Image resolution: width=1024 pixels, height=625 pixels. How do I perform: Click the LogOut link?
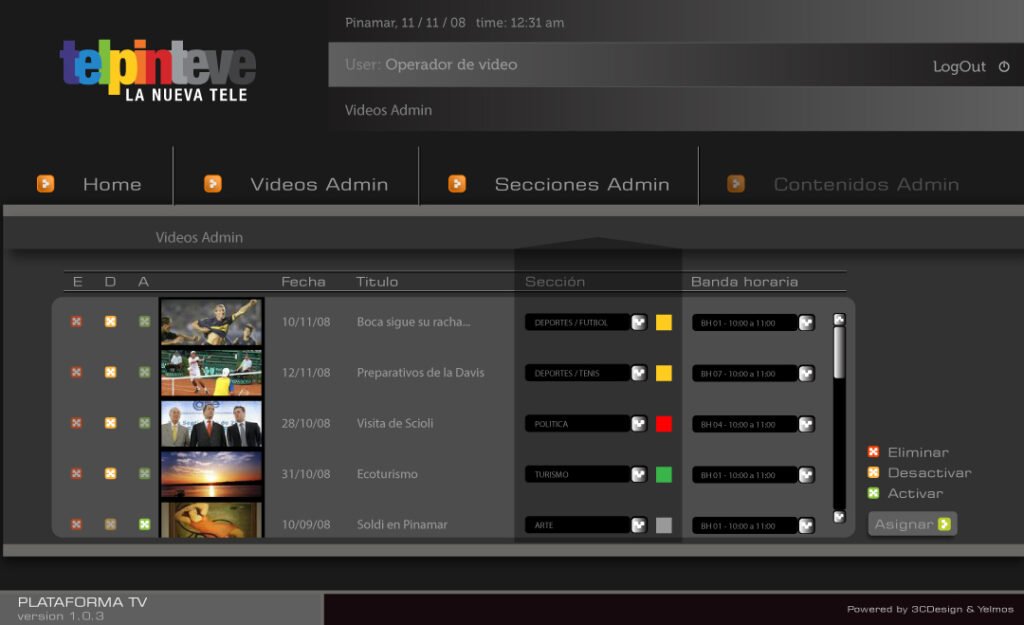click(959, 67)
